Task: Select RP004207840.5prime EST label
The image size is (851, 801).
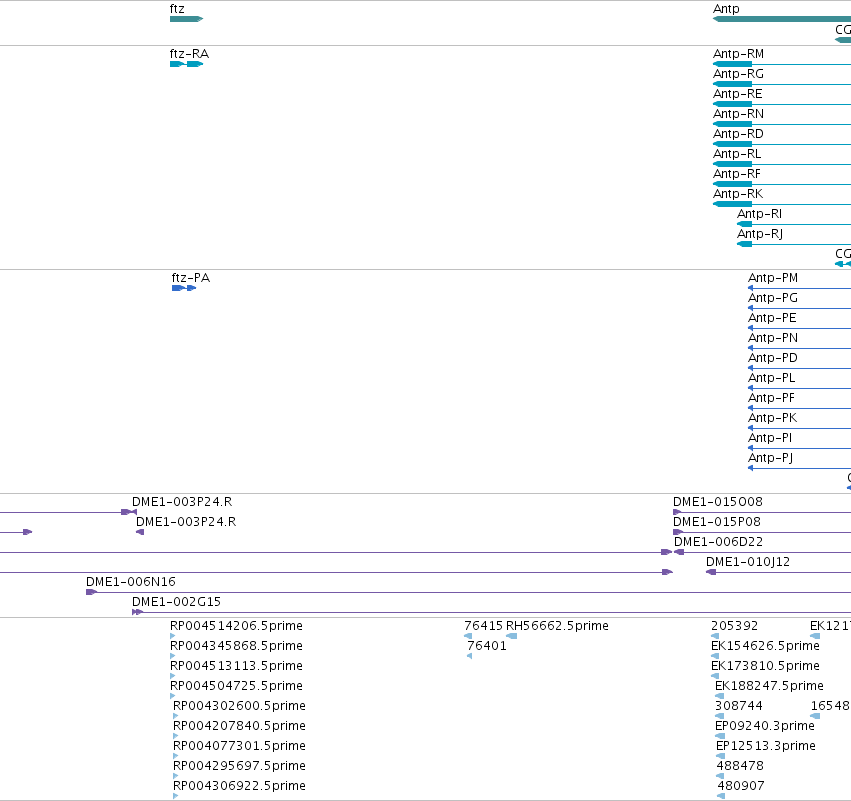Action: coord(239,727)
